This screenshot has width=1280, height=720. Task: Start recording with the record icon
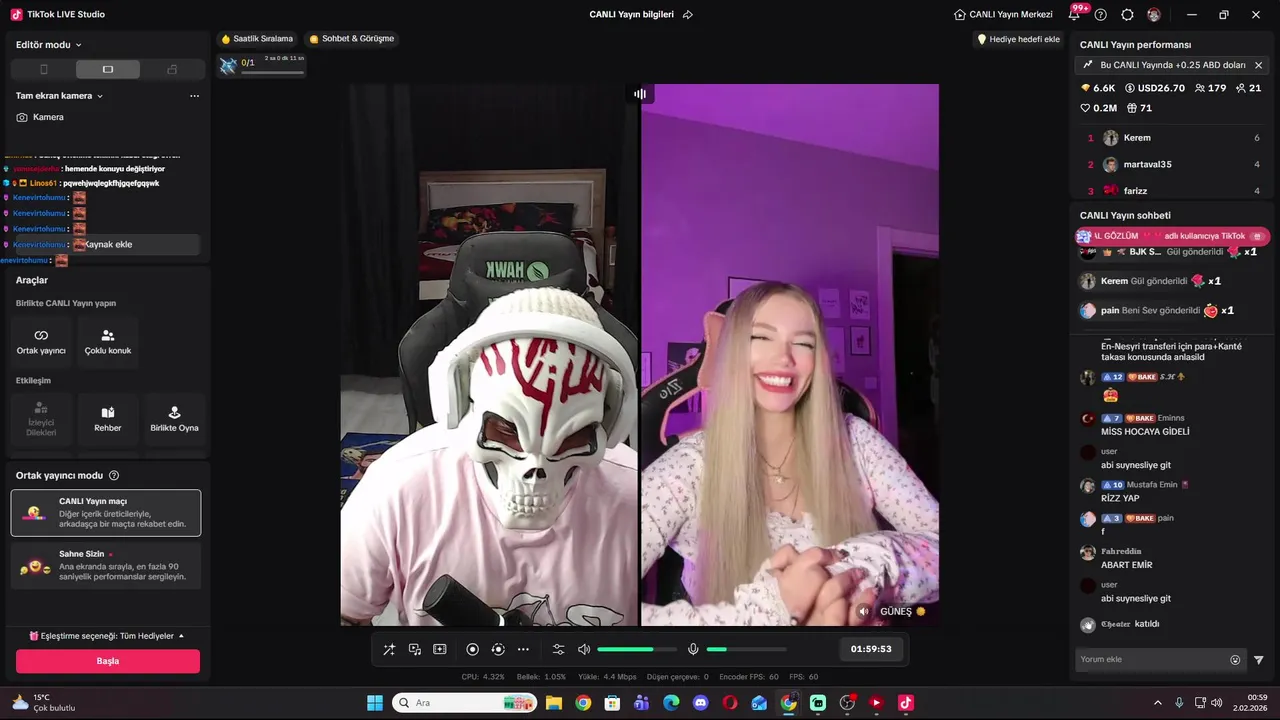point(473,649)
